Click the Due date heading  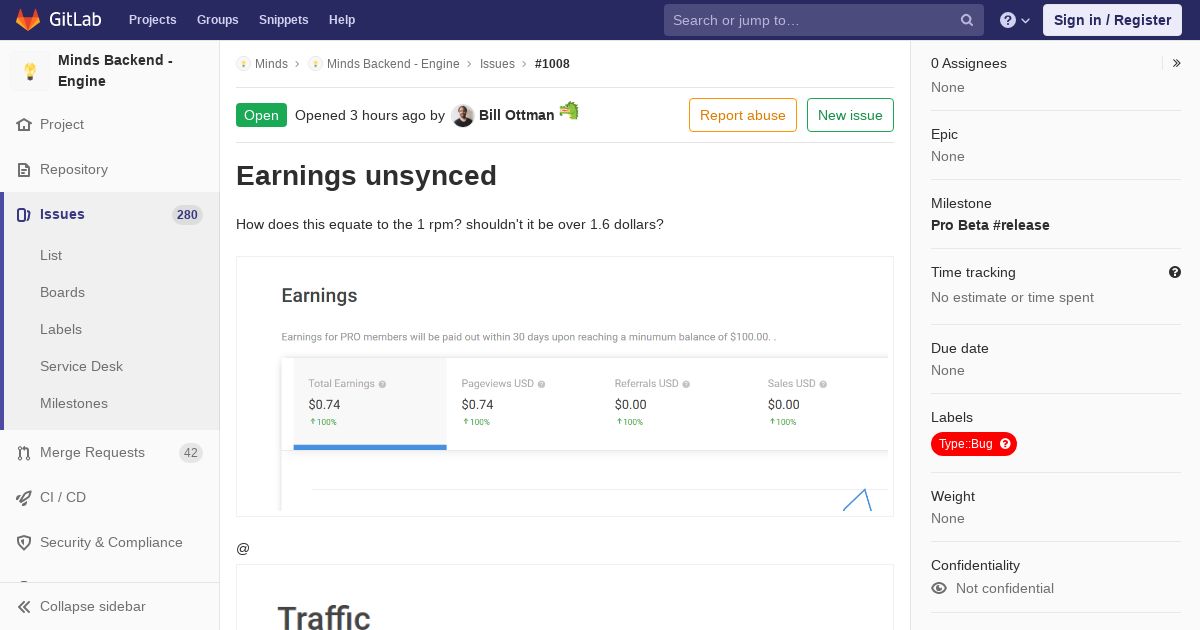tap(960, 349)
